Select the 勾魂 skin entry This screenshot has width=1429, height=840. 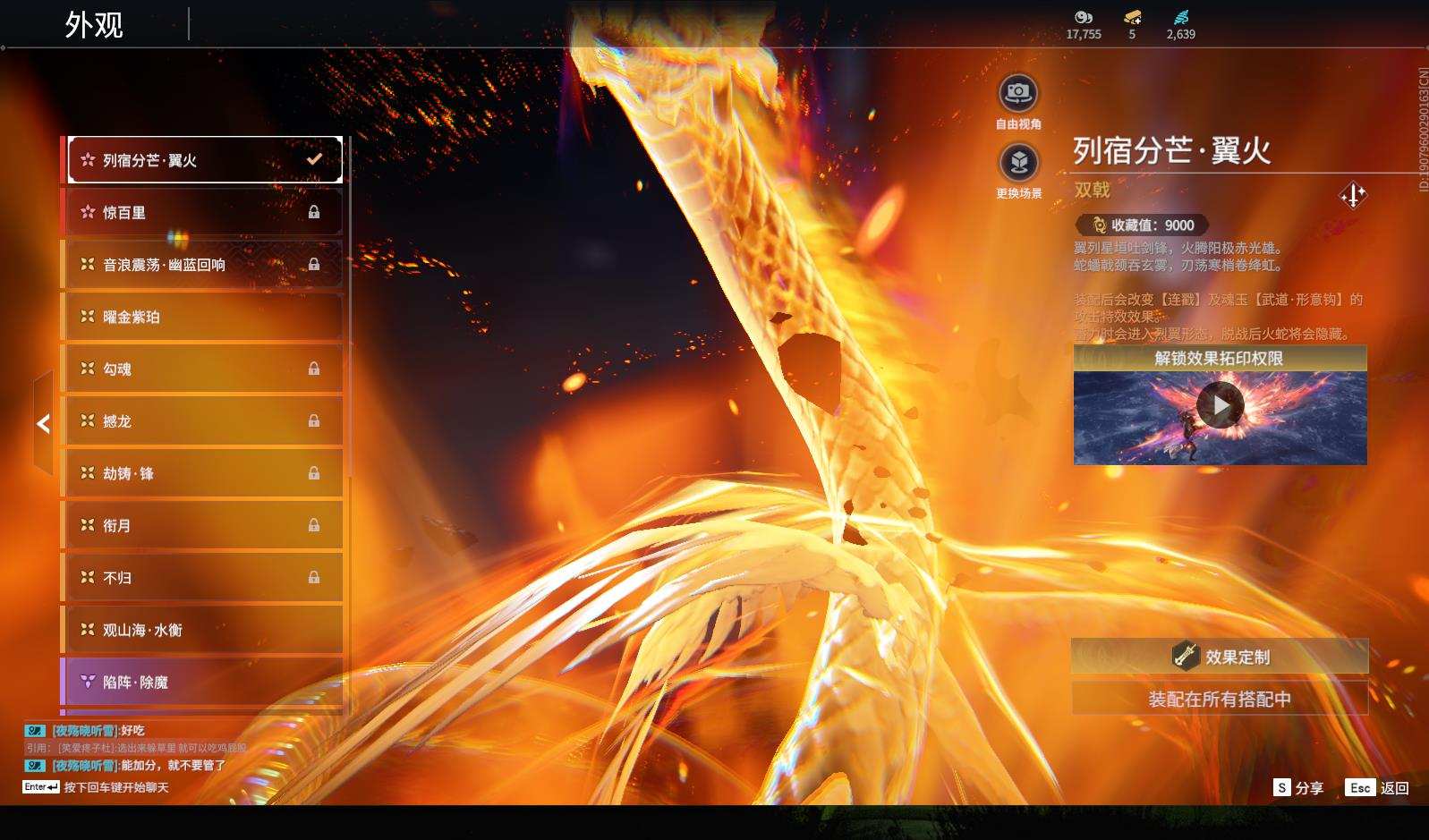pos(205,369)
